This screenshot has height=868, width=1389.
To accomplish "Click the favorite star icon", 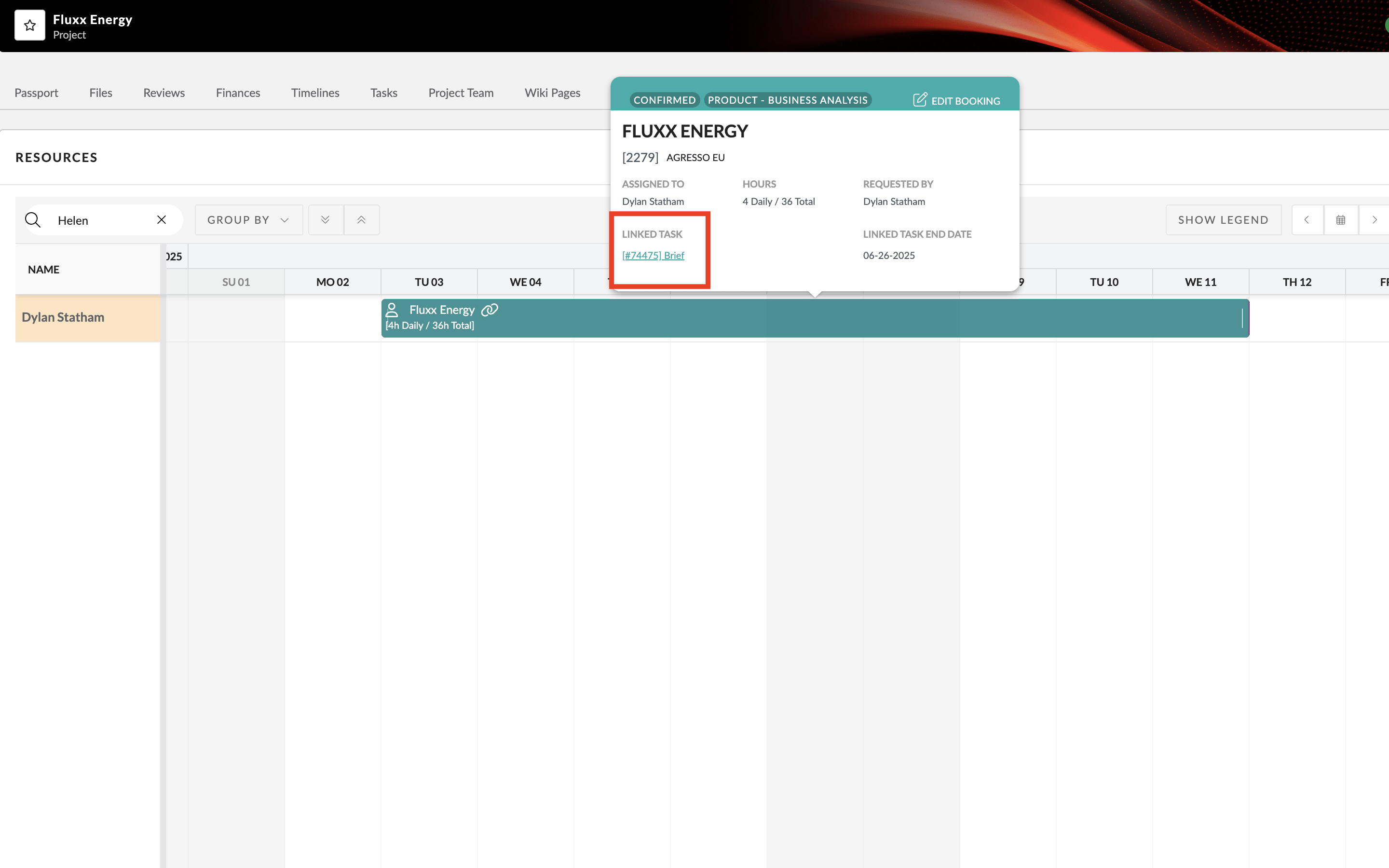I will (x=30, y=25).
